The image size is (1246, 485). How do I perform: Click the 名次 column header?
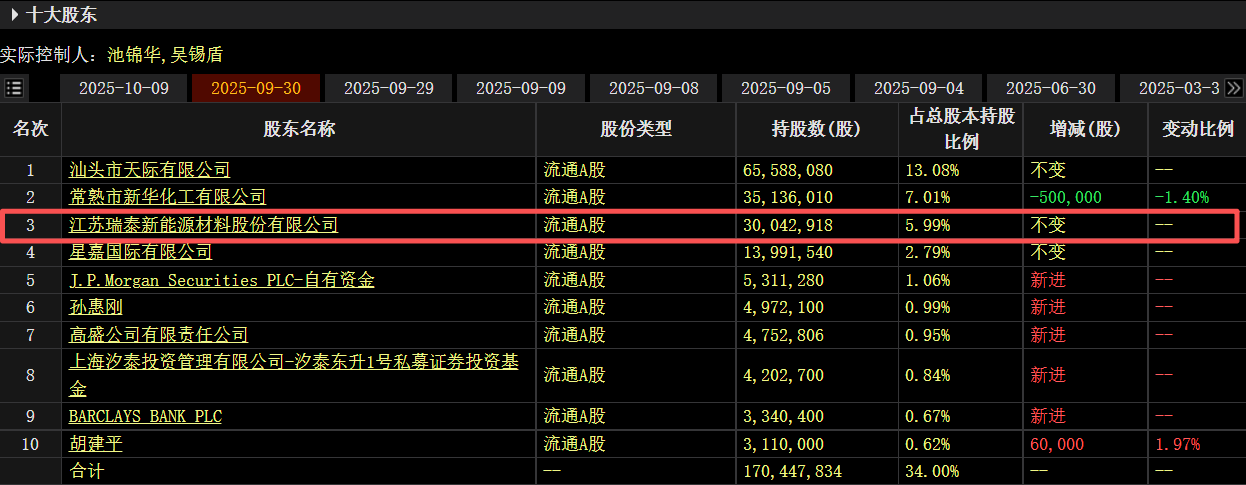coord(30,129)
